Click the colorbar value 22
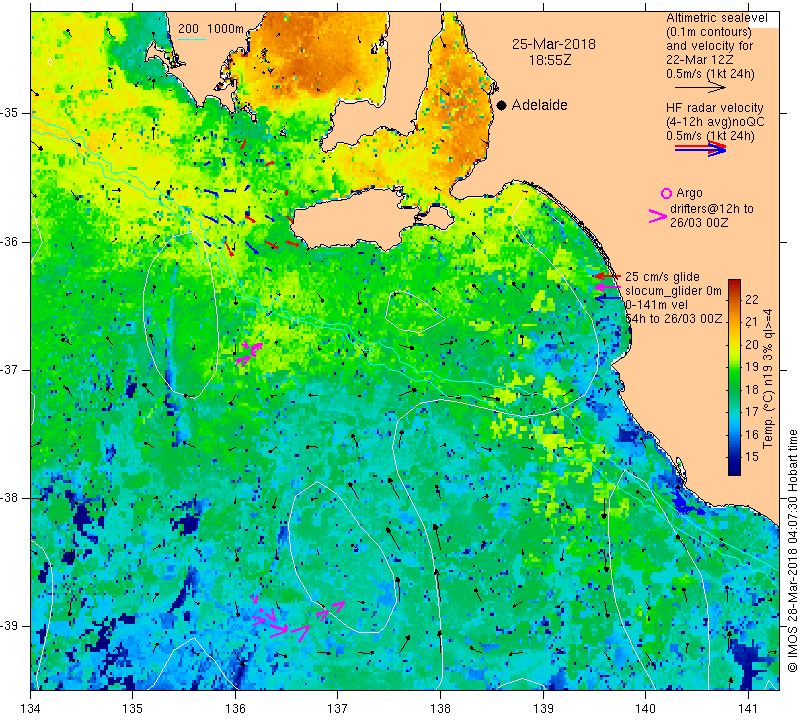This screenshot has width=800, height=720. point(752,299)
